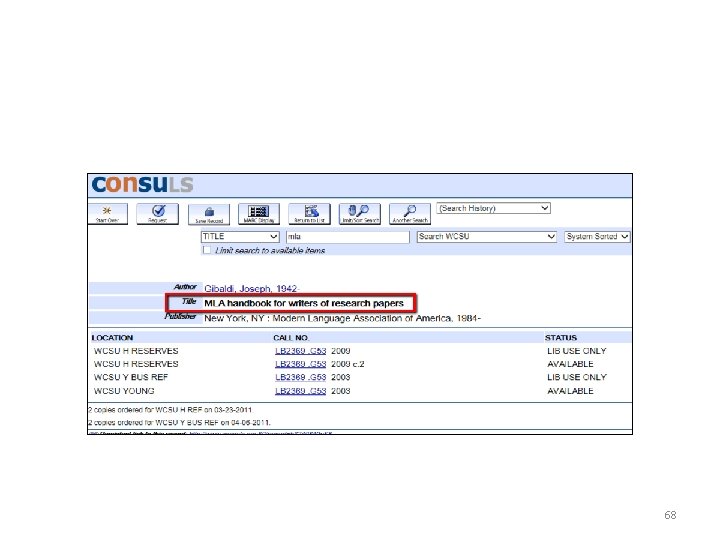720x540 pixels.
Task: Click note about copies ordered for WCSU H REF
Action: click(170, 410)
